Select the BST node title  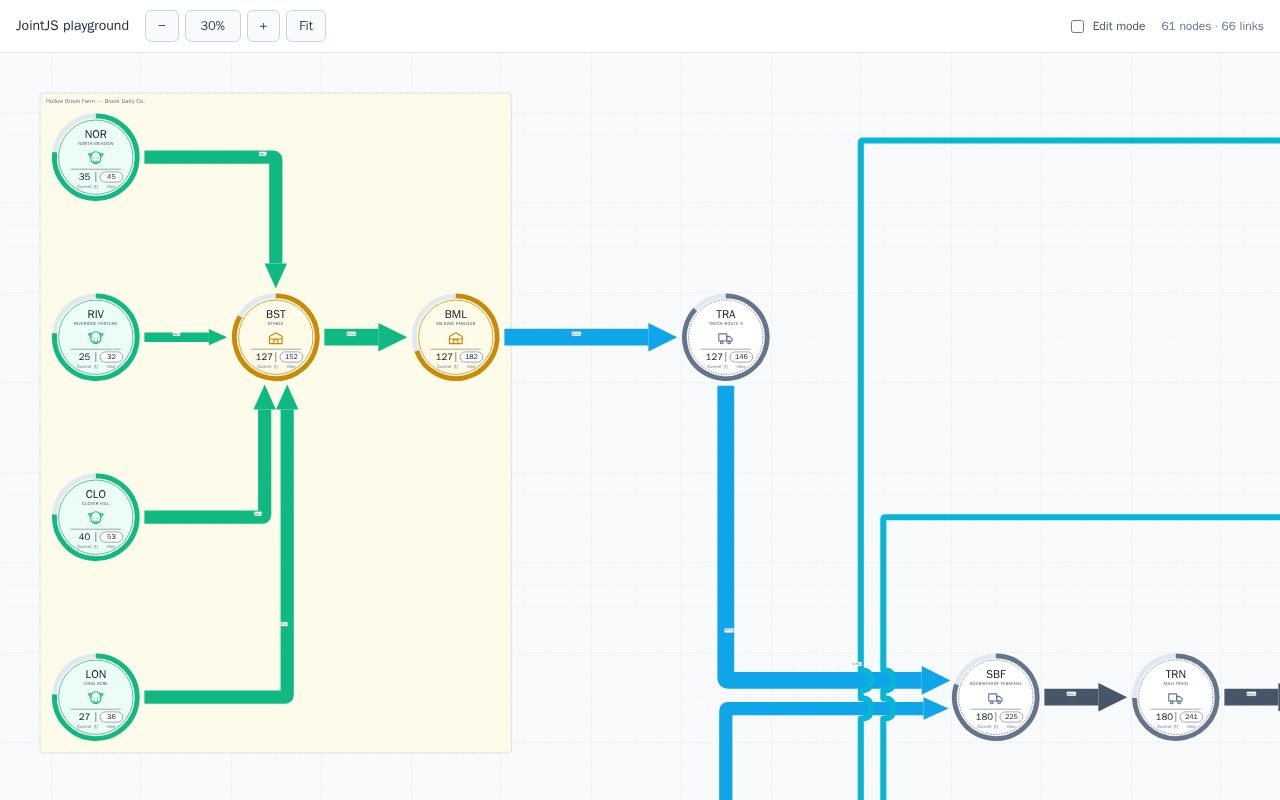click(276, 314)
